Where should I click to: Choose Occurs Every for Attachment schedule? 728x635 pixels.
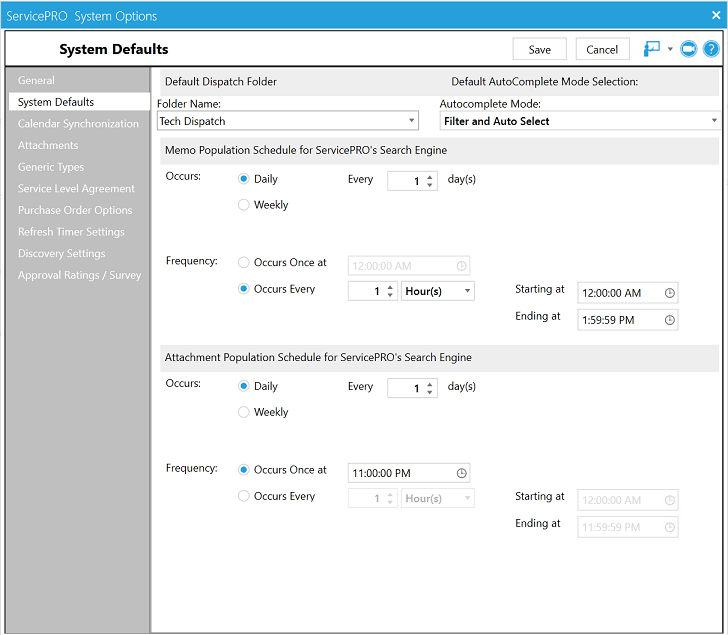pos(243,496)
